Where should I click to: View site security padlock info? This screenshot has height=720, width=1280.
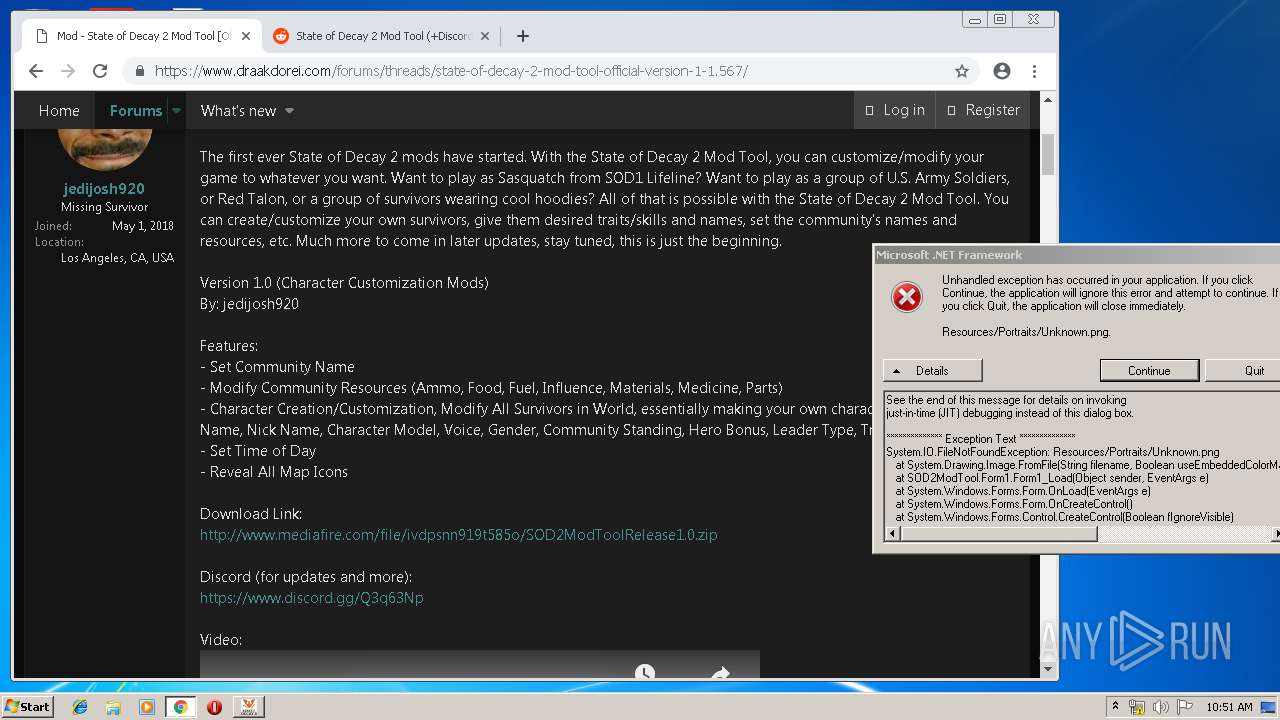(140, 71)
